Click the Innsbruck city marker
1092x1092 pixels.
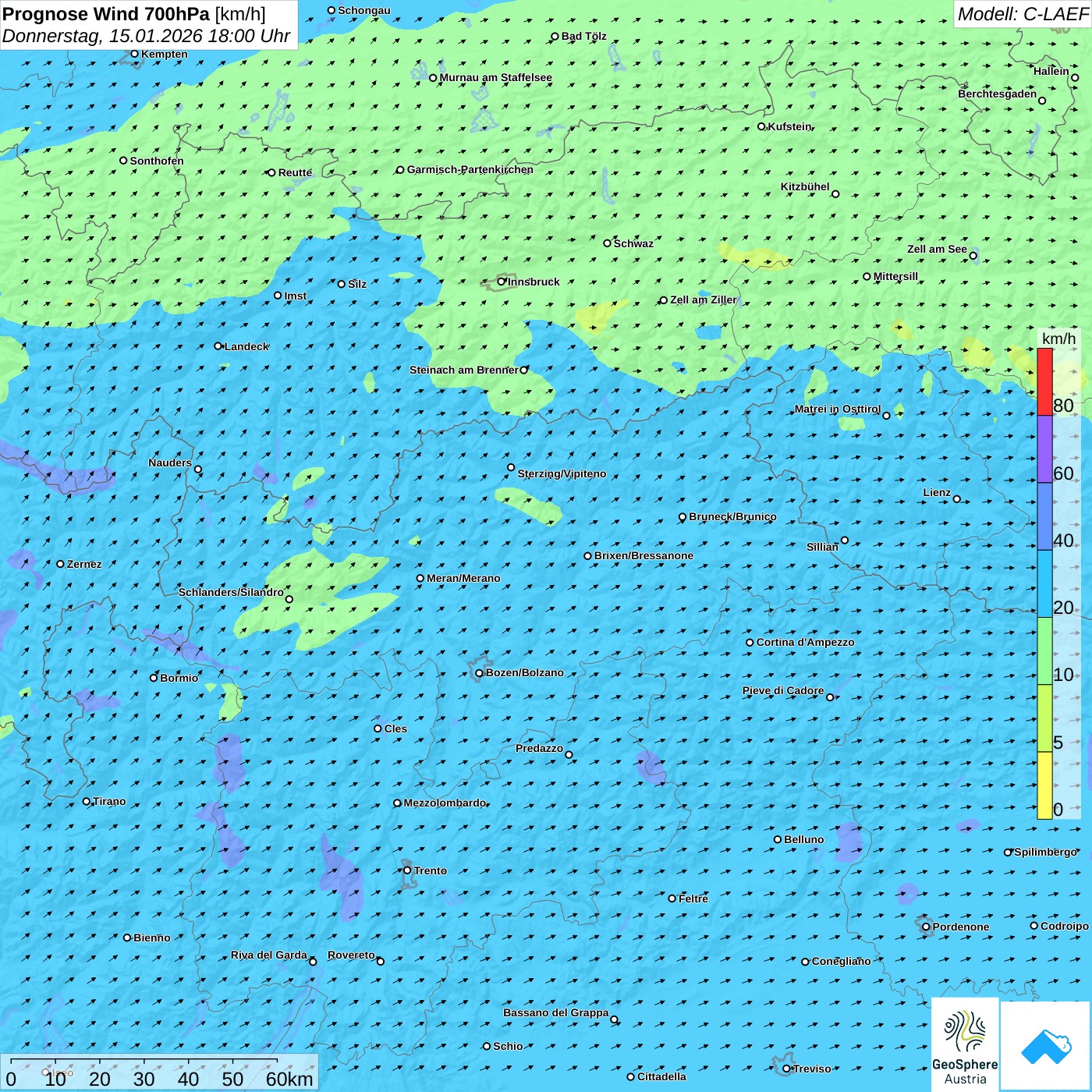pyautogui.click(x=502, y=282)
